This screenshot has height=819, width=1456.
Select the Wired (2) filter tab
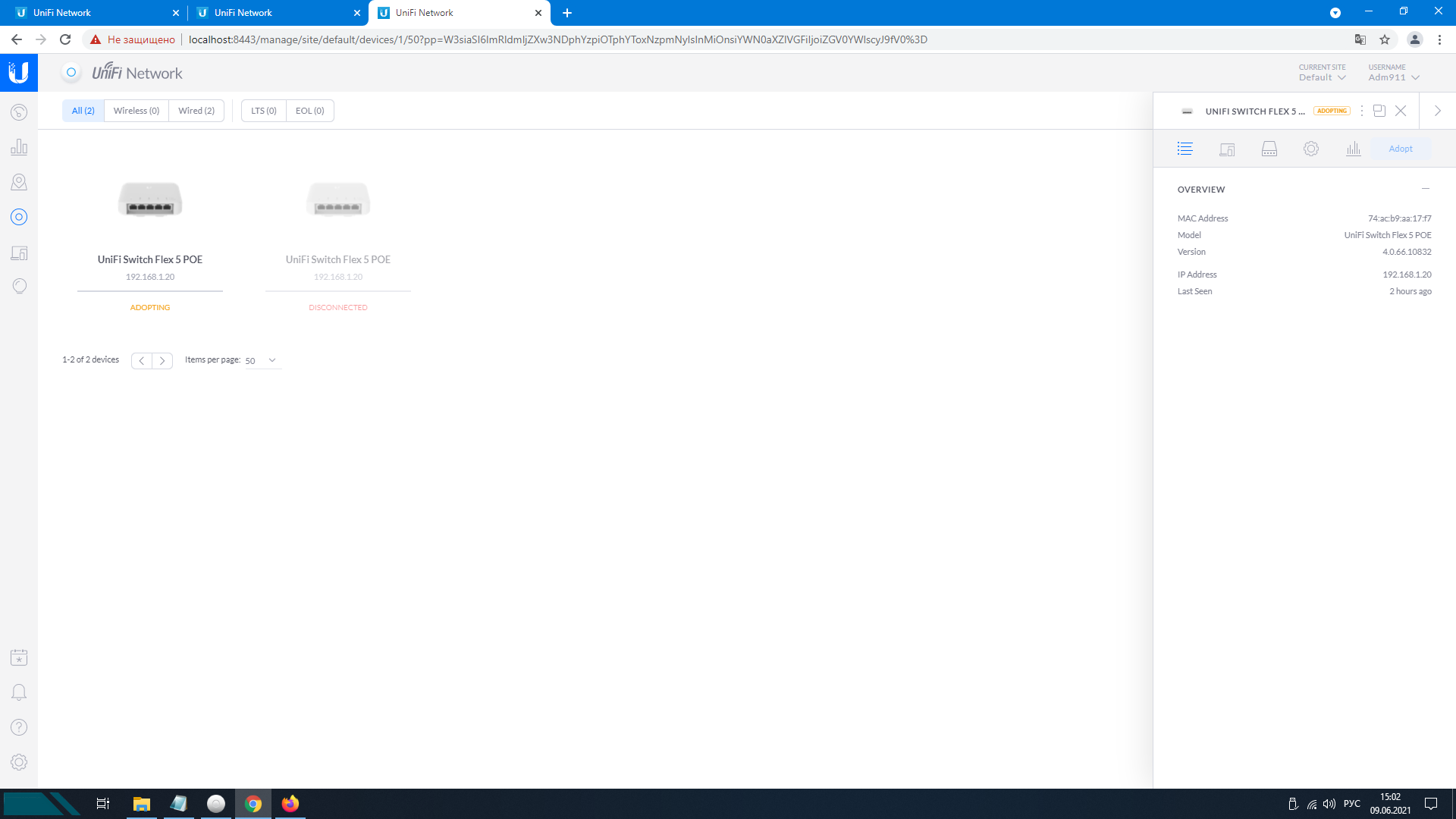point(196,111)
